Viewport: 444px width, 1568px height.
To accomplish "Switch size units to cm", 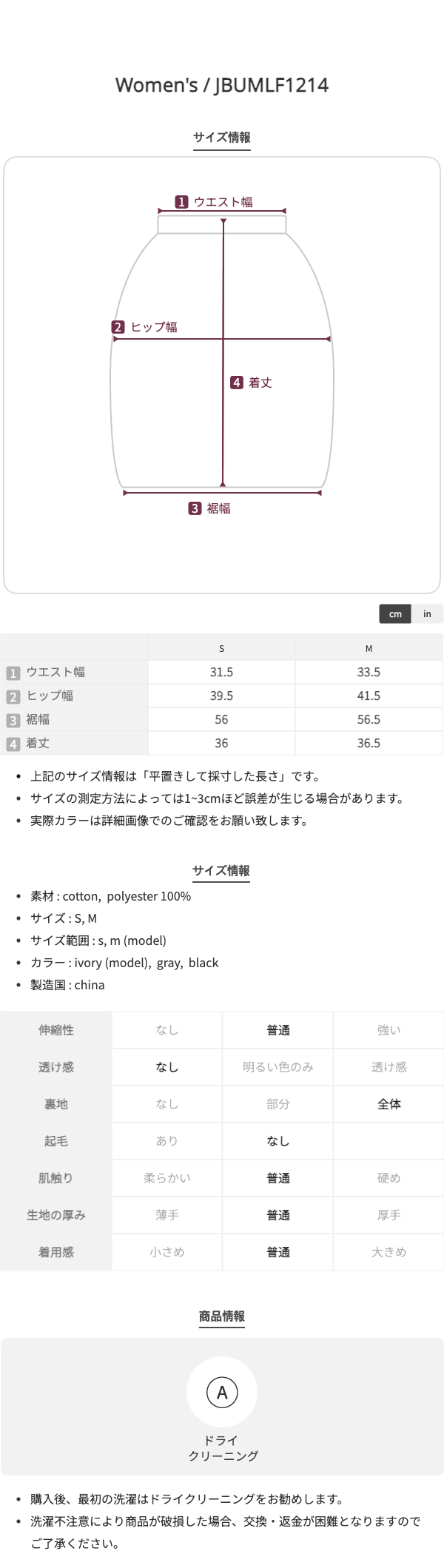I will (395, 614).
